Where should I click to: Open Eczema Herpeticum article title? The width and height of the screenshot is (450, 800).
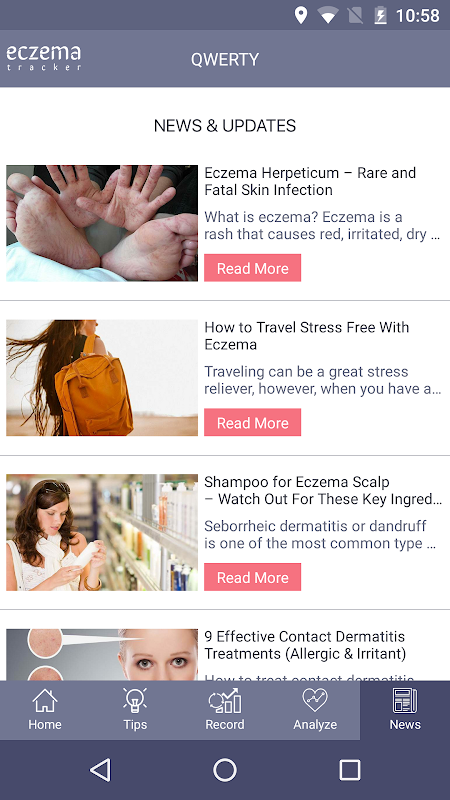click(x=310, y=181)
